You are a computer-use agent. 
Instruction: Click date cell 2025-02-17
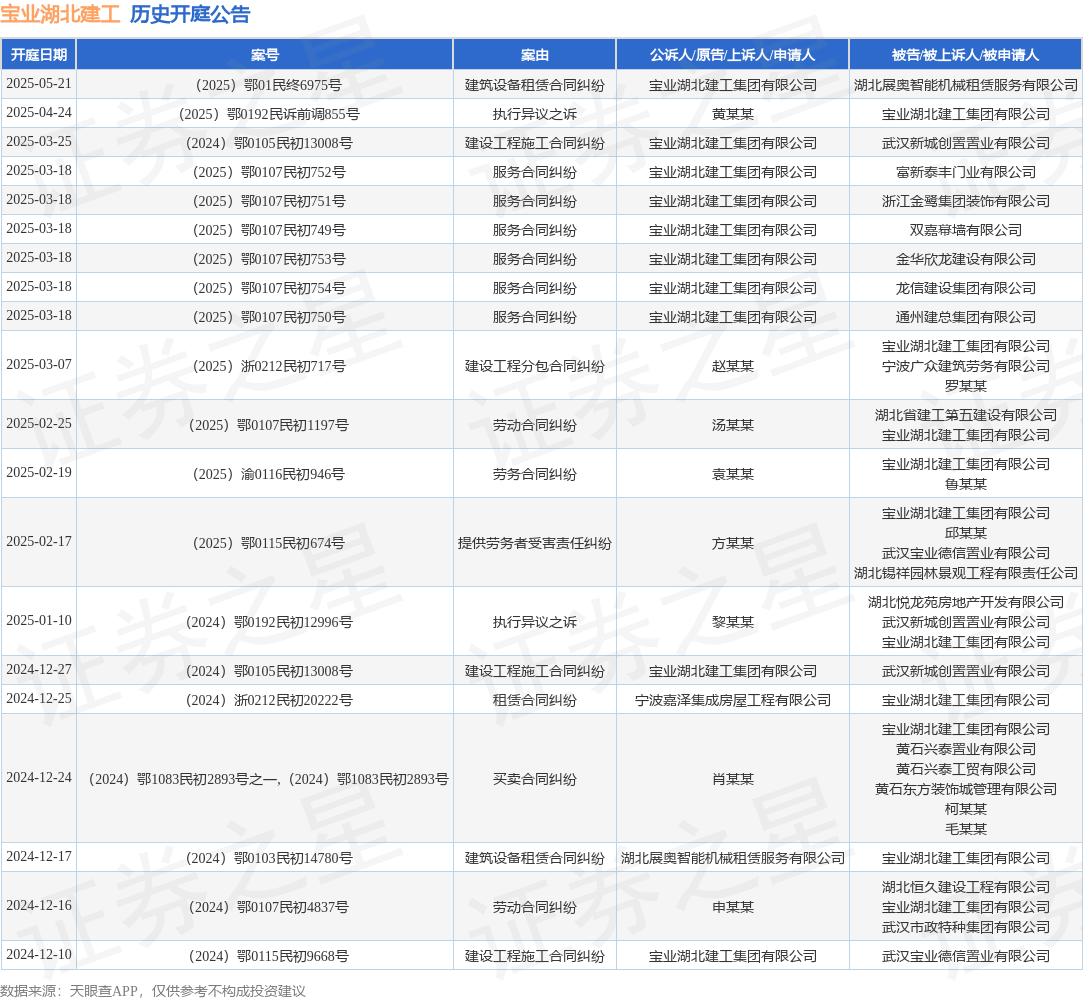(39, 541)
